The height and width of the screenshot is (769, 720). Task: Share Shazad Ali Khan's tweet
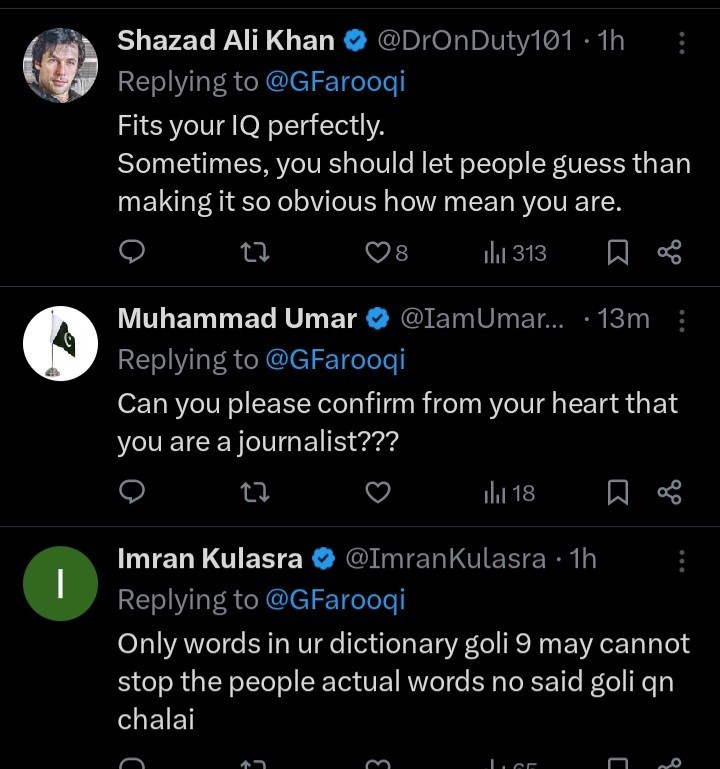pos(669,252)
